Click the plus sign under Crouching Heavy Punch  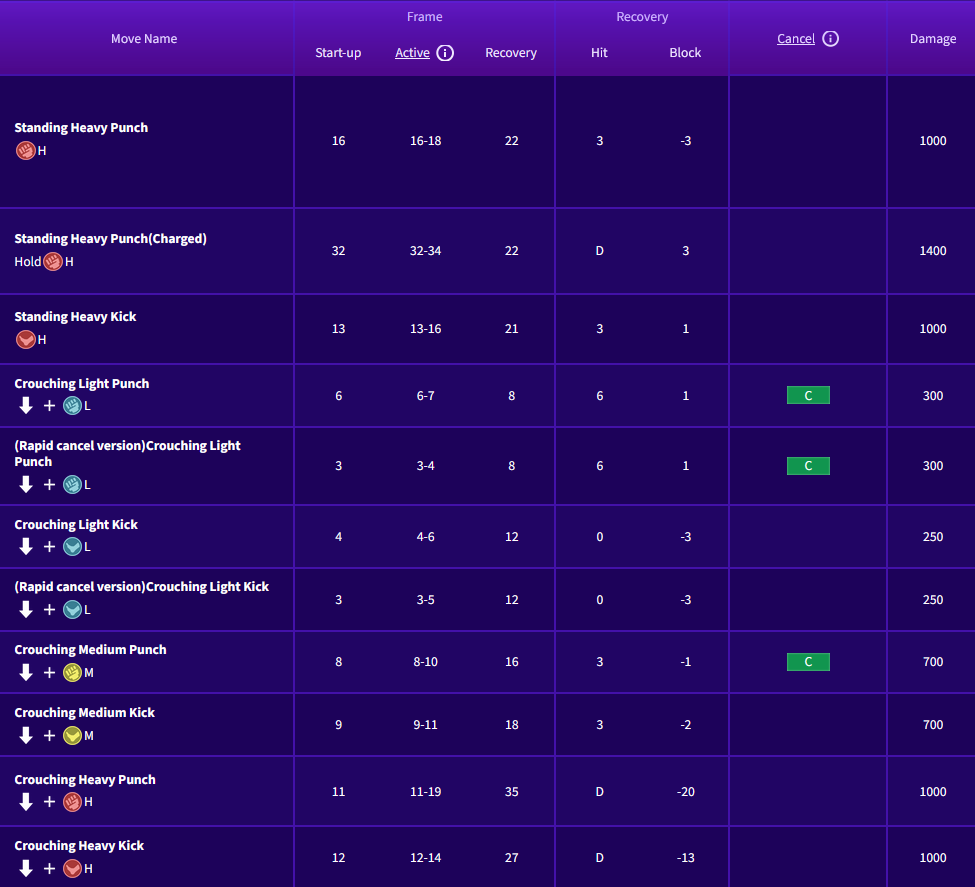pos(50,802)
